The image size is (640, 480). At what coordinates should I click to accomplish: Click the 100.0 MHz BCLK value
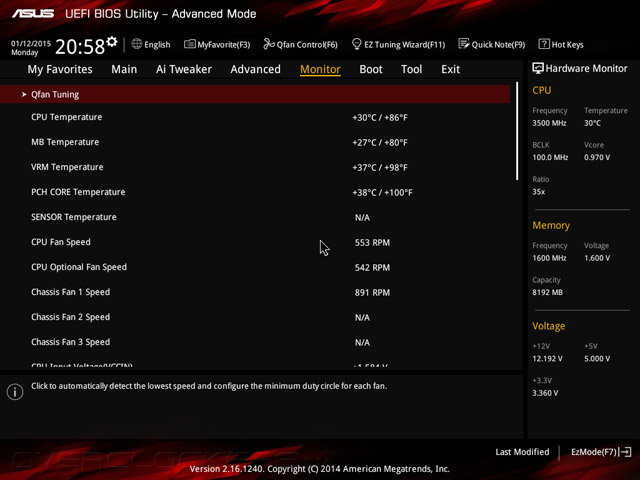tap(550, 157)
